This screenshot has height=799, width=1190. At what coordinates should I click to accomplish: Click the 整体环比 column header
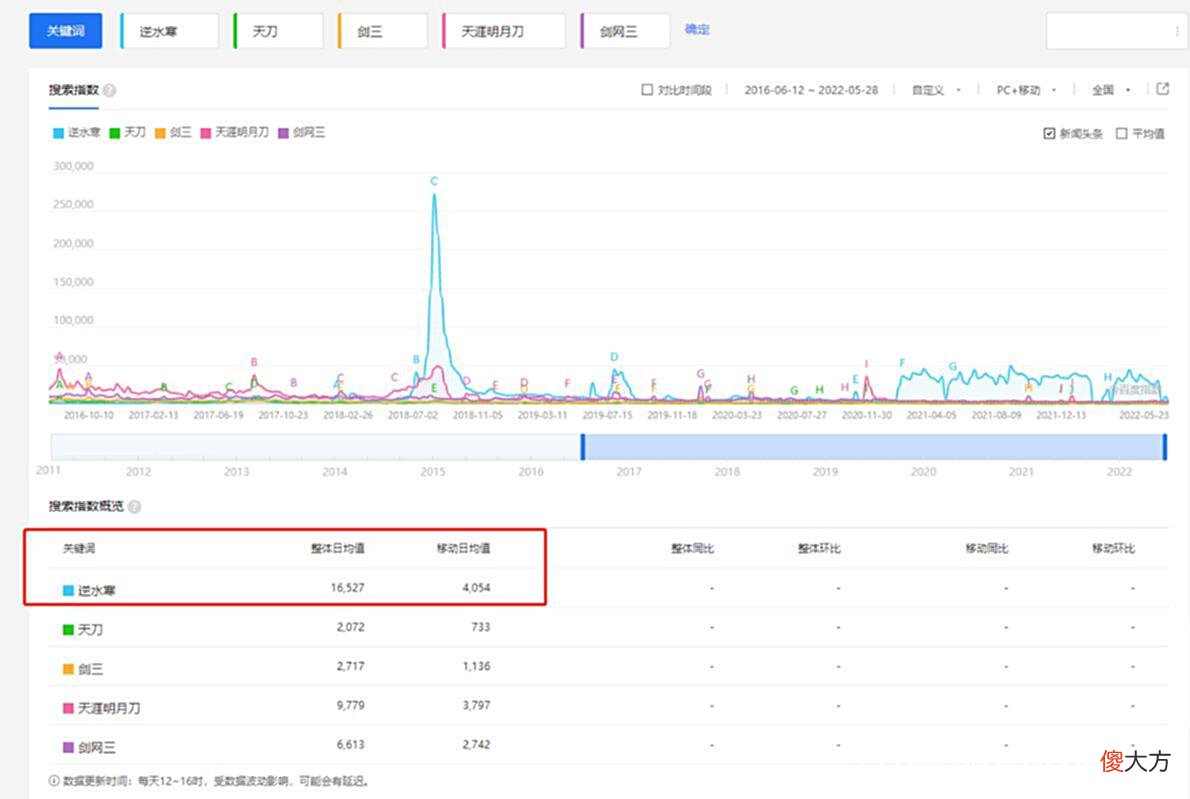tap(819, 548)
